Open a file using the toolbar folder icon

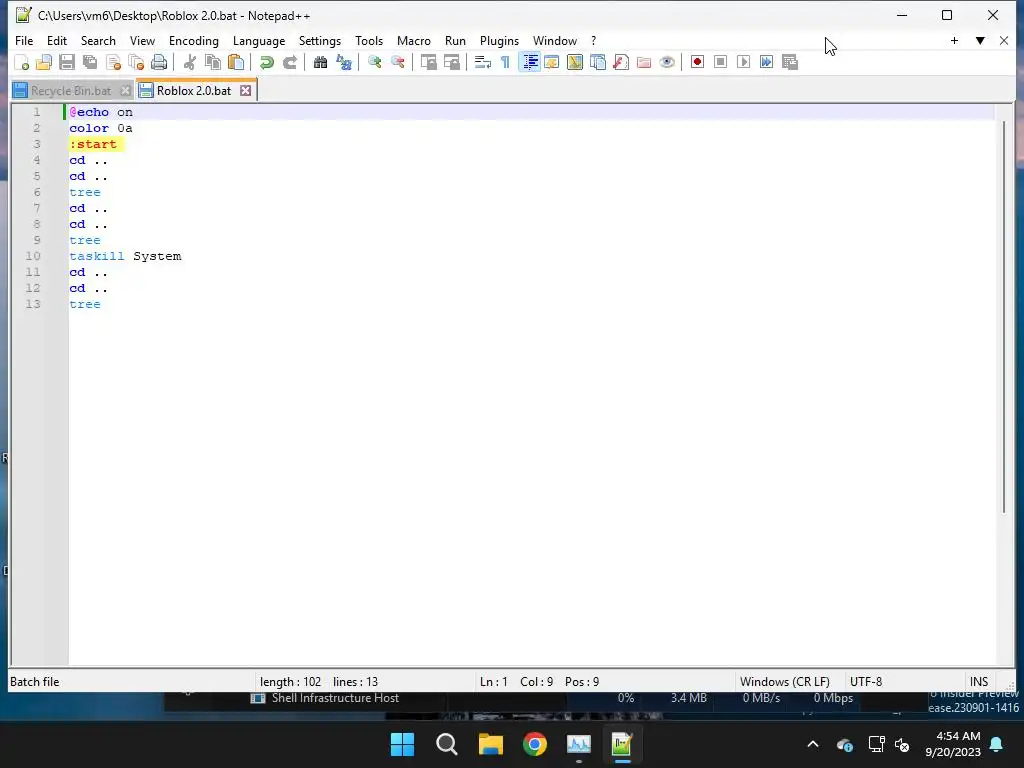coord(44,62)
